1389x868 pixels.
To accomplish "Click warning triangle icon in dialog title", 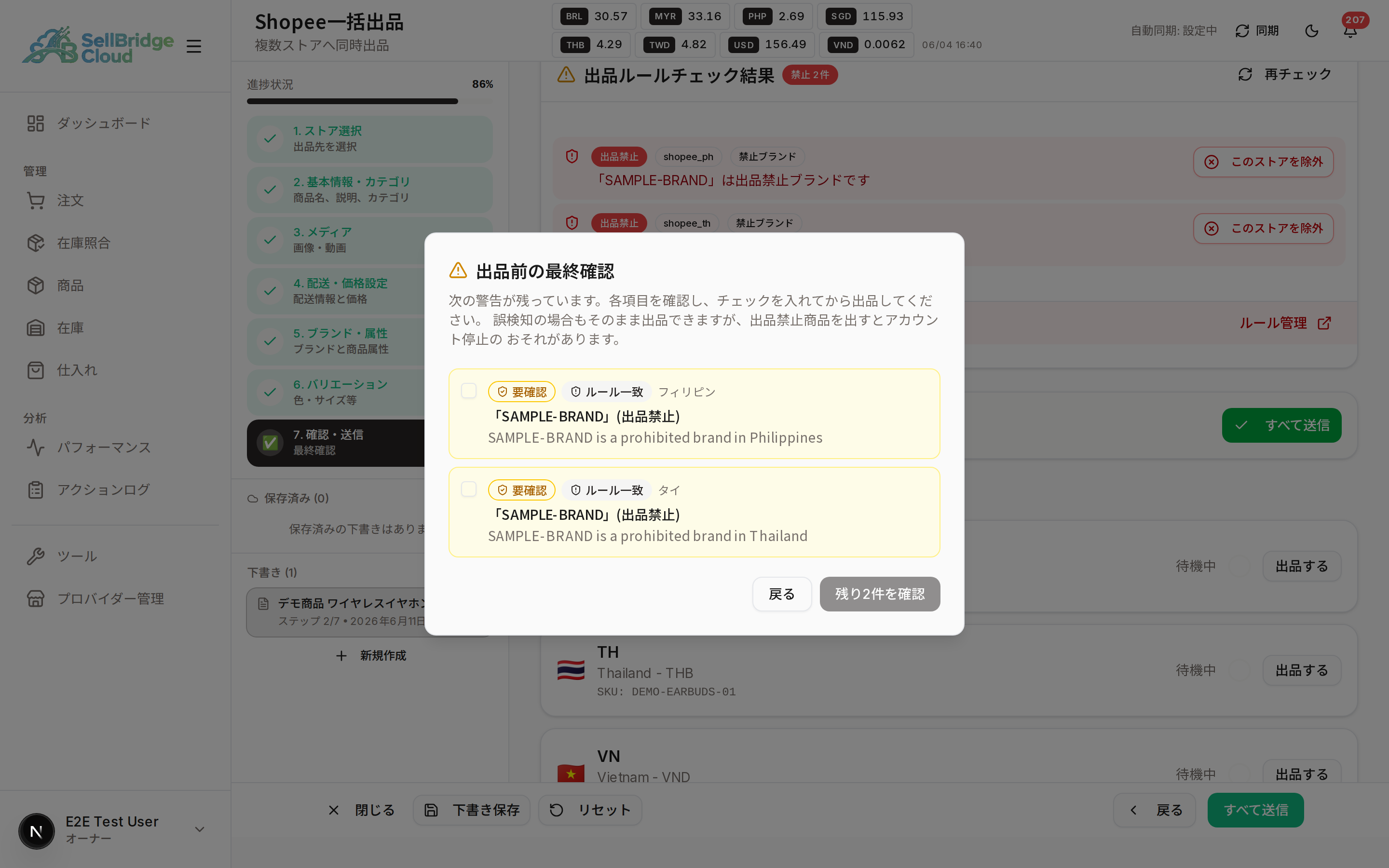I will pyautogui.click(x=458, y=271).
